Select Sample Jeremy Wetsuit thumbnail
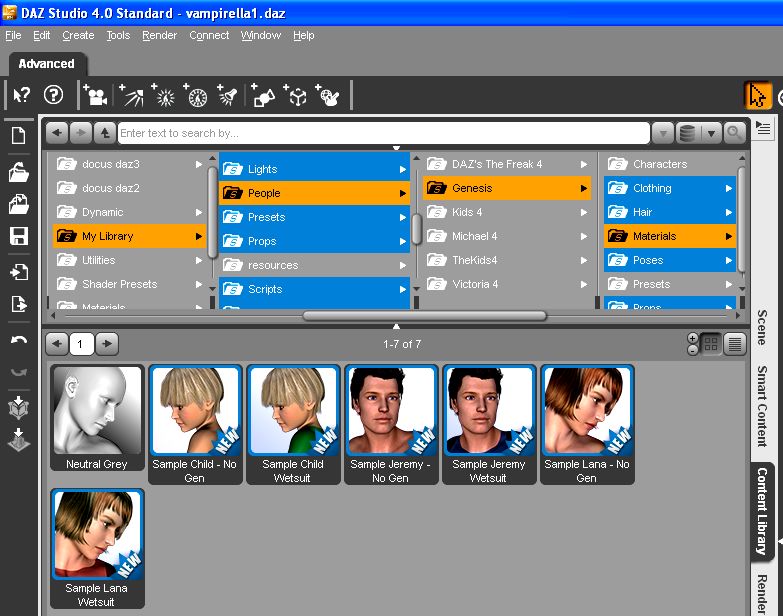The height and width of the screenshot is (616, 783). (x=489, y=424)
